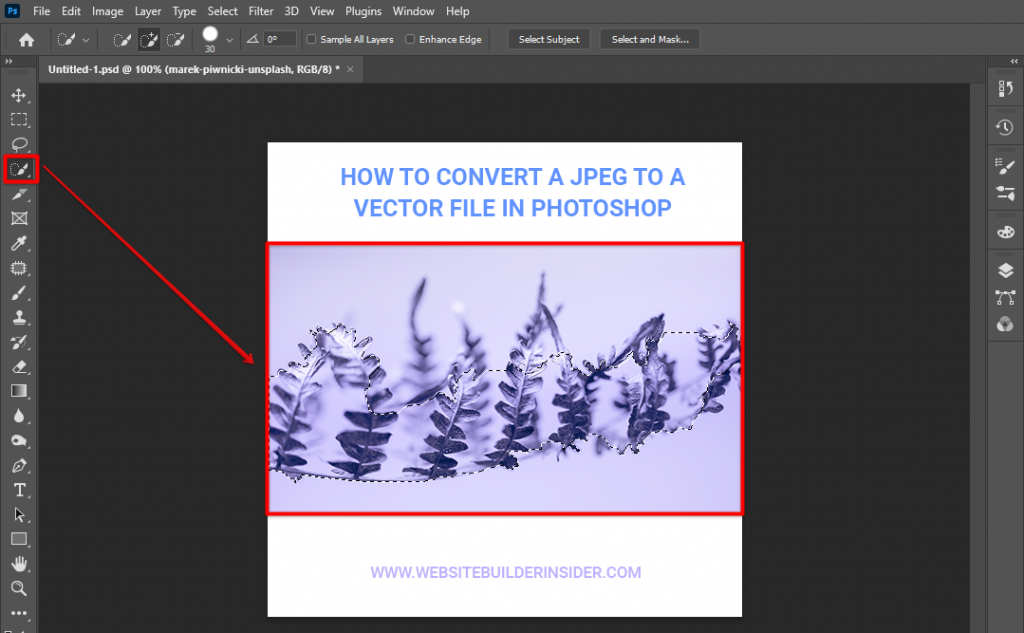Viewport: 1024px width, 633px height.
Task: Turn on Enhance Edge
Action: click(410, 39)
